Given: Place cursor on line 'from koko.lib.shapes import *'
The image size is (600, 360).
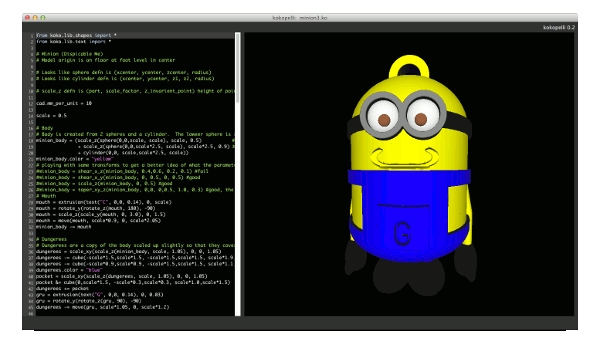Looking at the screenshot, I should click(77, 35).
